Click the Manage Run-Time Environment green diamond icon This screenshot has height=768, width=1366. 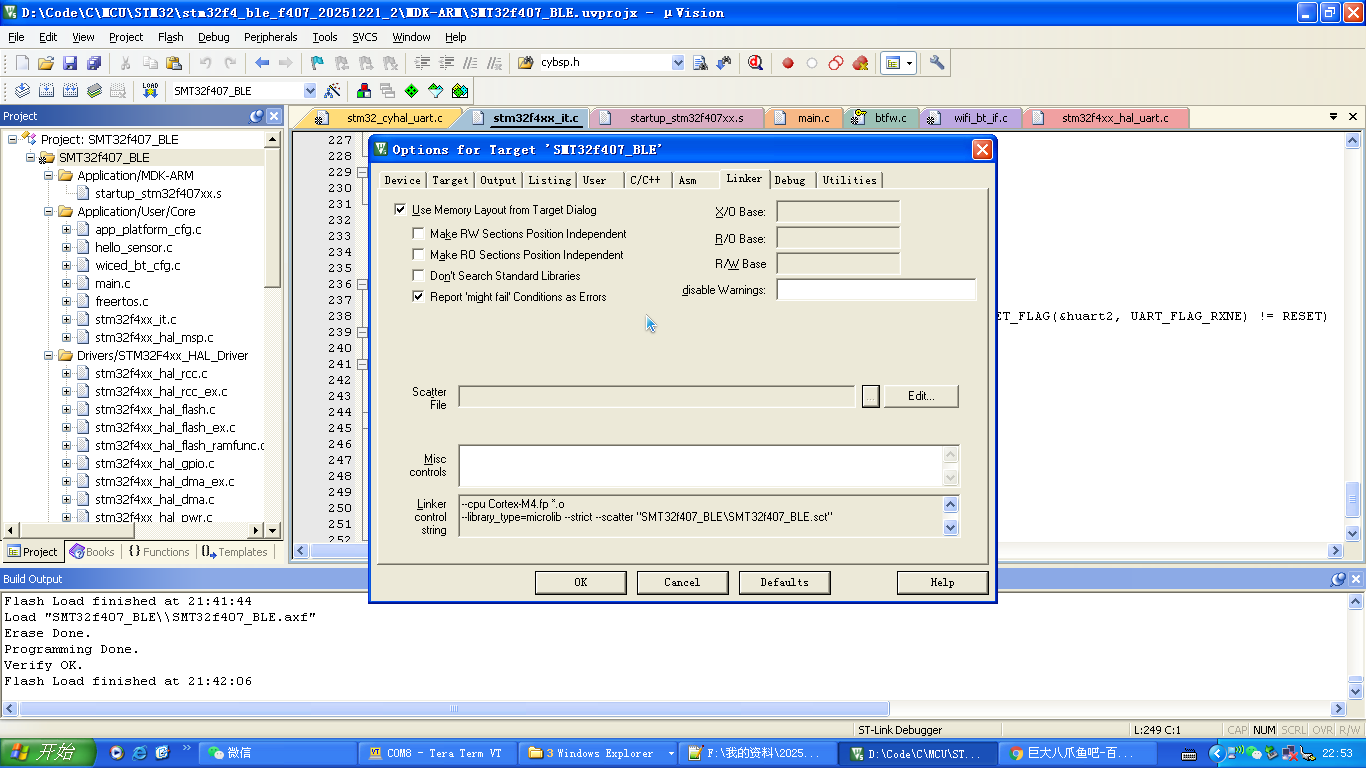point(411,90)
